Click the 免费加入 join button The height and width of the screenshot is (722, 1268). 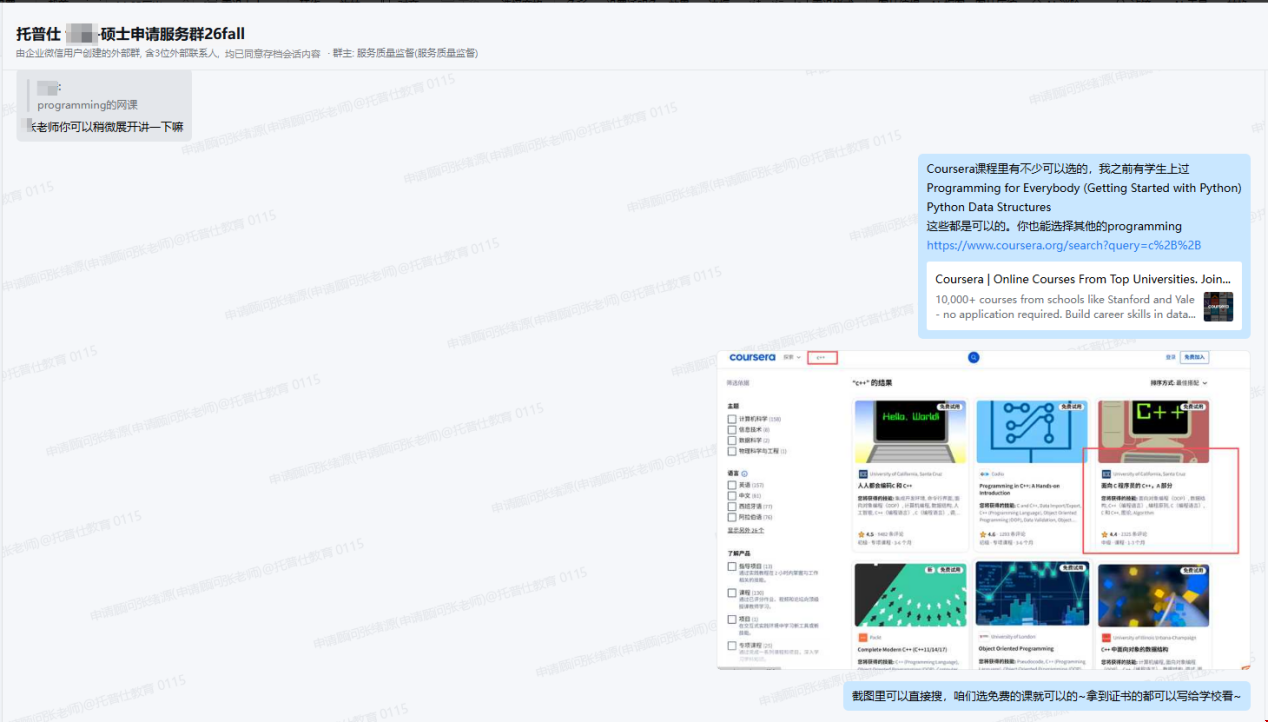pos(1194,357)
